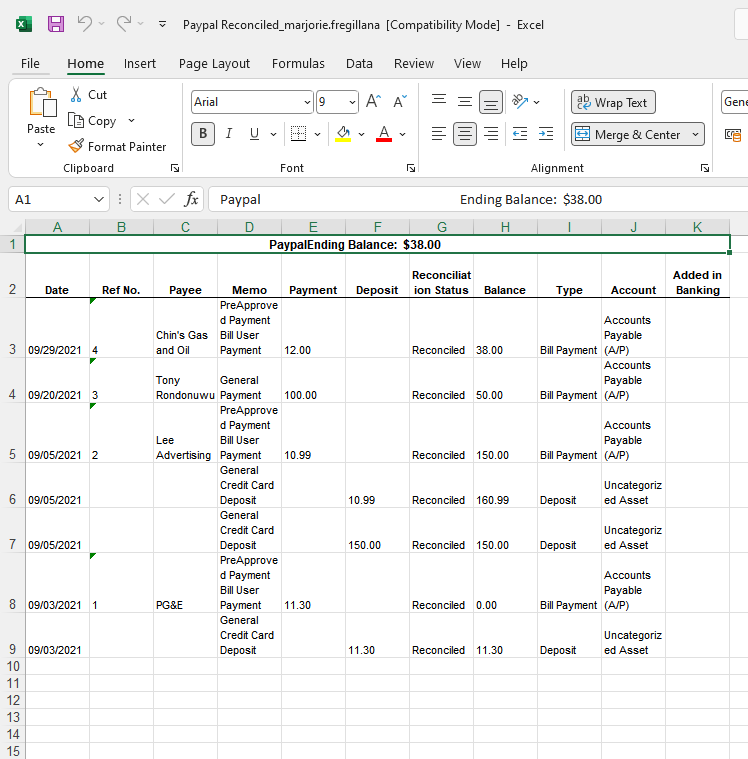This screenshot has height=759, width=748.
Task: Open the Copy dropdown arrow
Action: (x=131, y=121)
